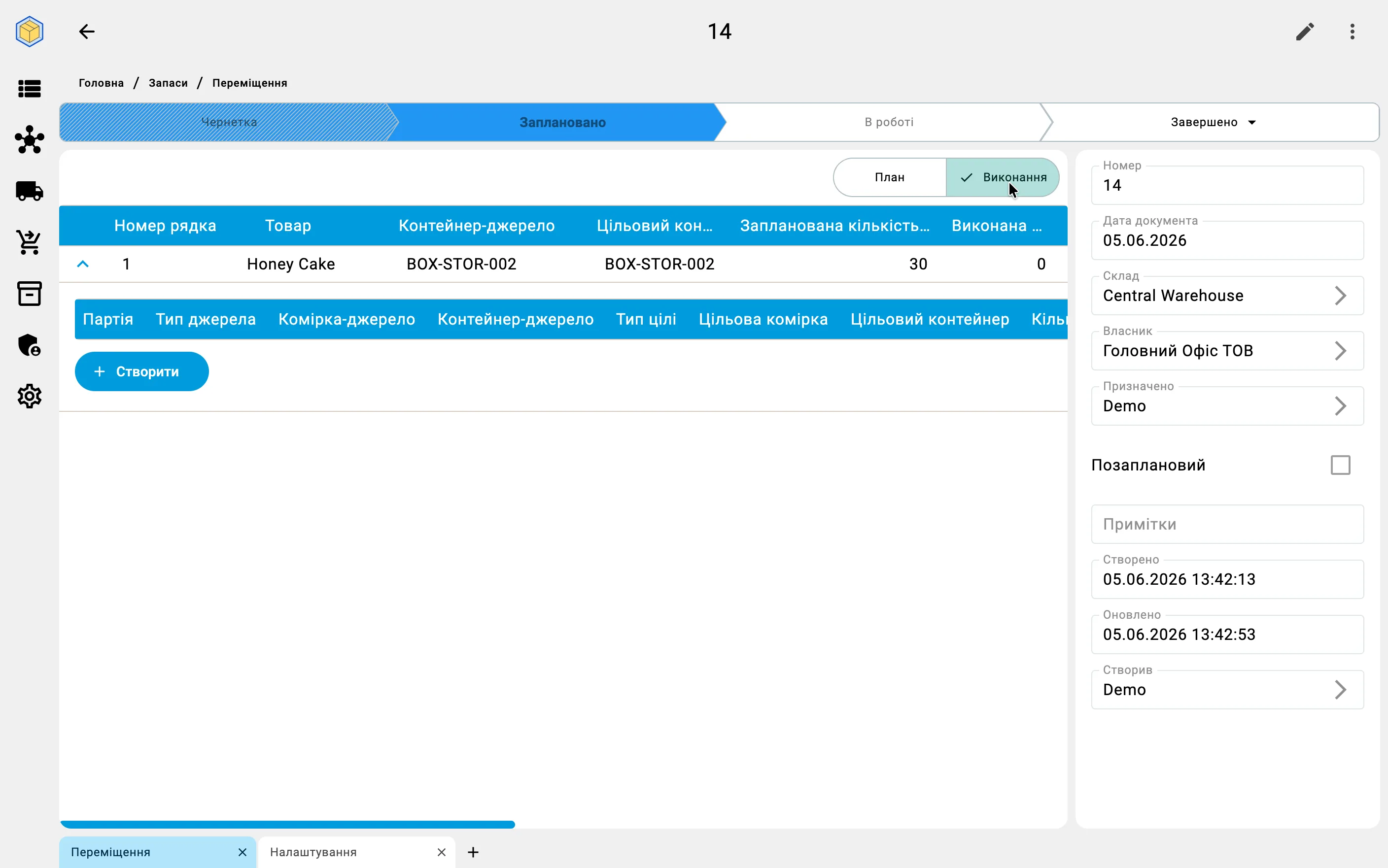1388x868 pixels.
Task: Click the Партія sub-table column header
Action: click(108, 319)
